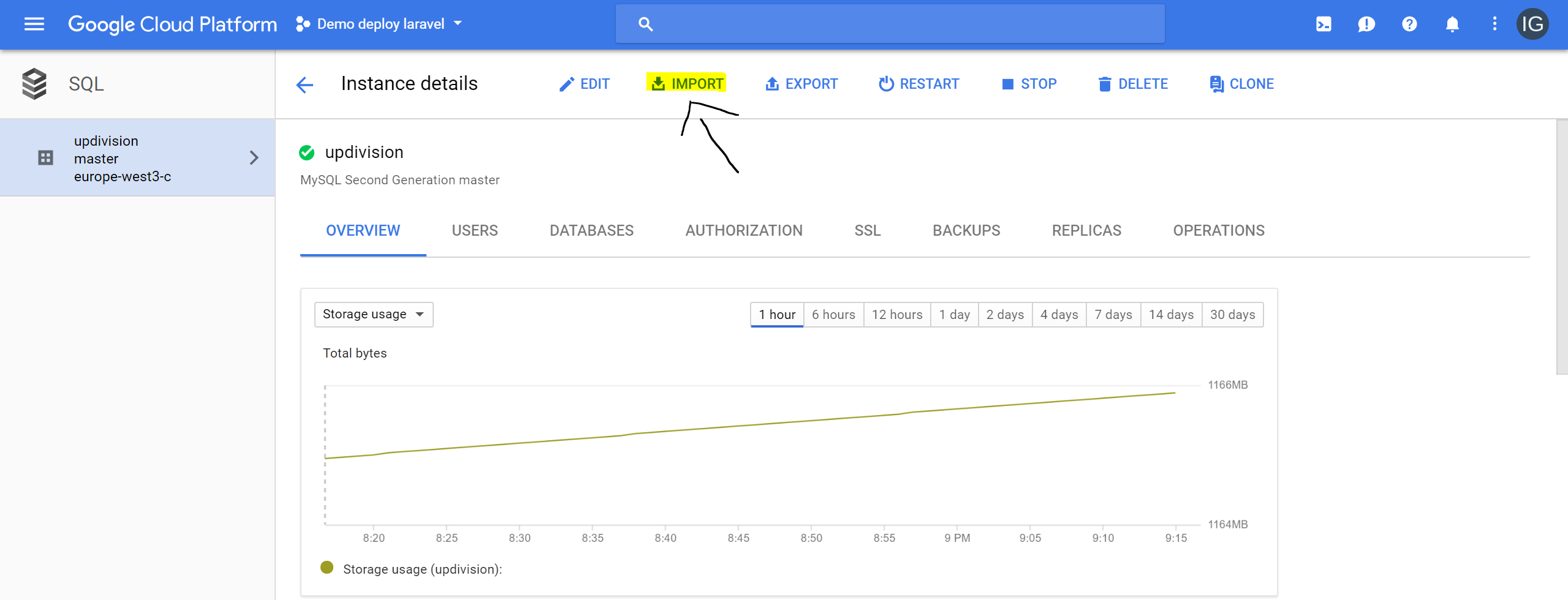Open the help question mark icon
Image resolution: width=1568 pixels, height=600 pixels.
pos(1409,24)
